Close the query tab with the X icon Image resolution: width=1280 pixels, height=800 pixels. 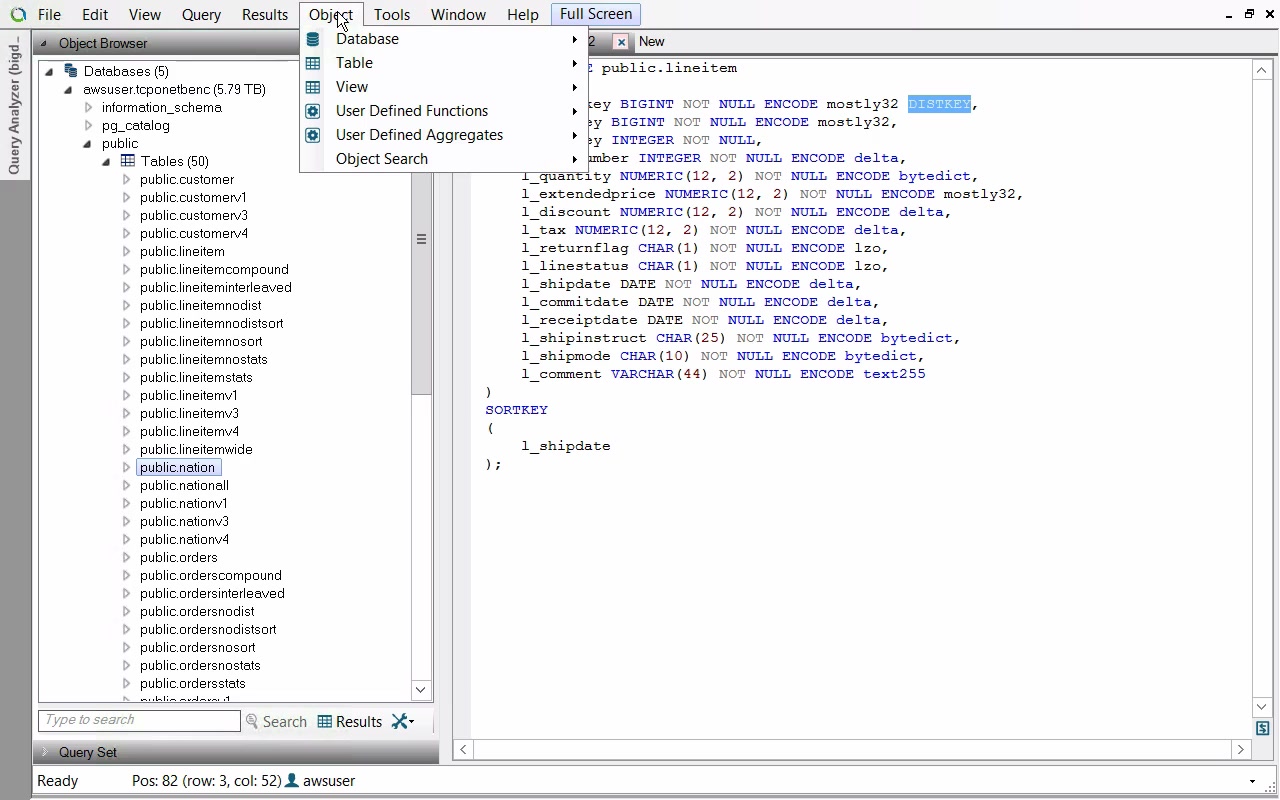[621, 42]
